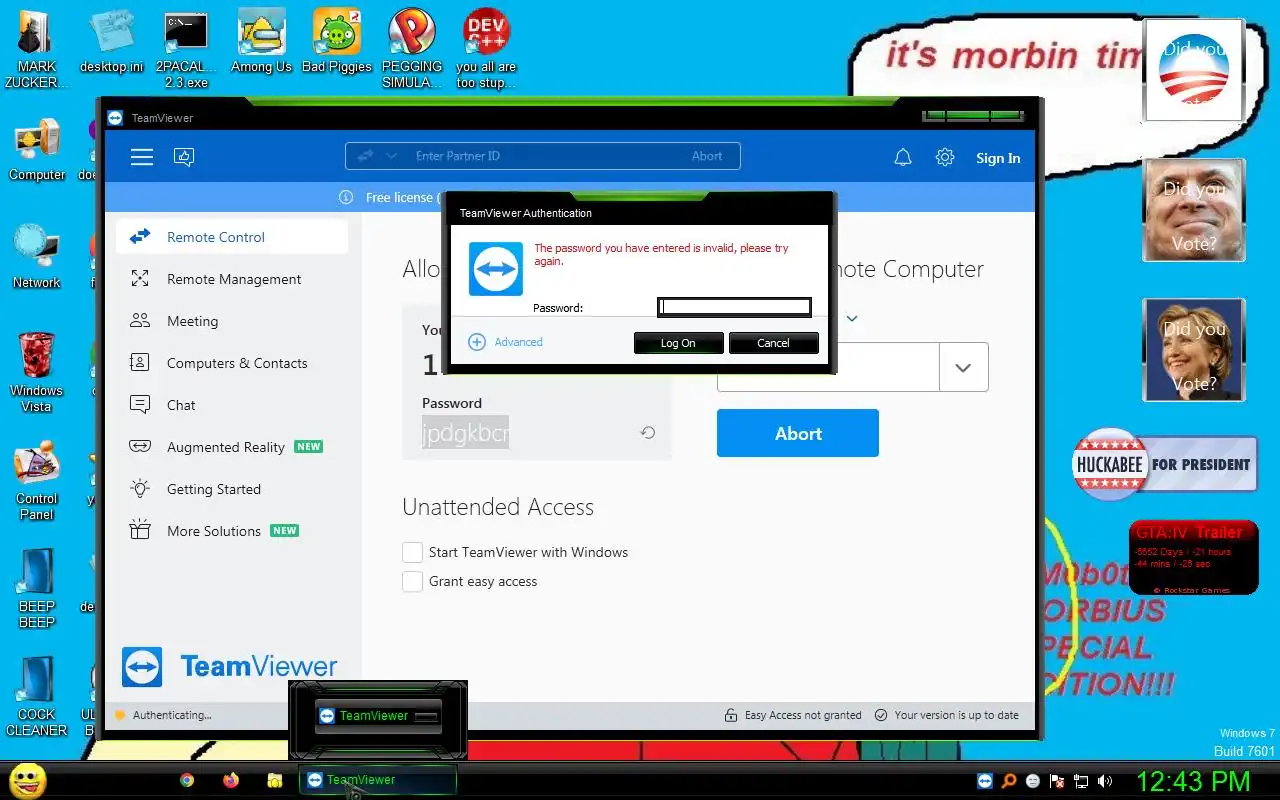Image resolution: width=1280 pixels, height=800 pixels.
Task: Click the password field in Authentication dialog
Action: [x=734, y=307]
